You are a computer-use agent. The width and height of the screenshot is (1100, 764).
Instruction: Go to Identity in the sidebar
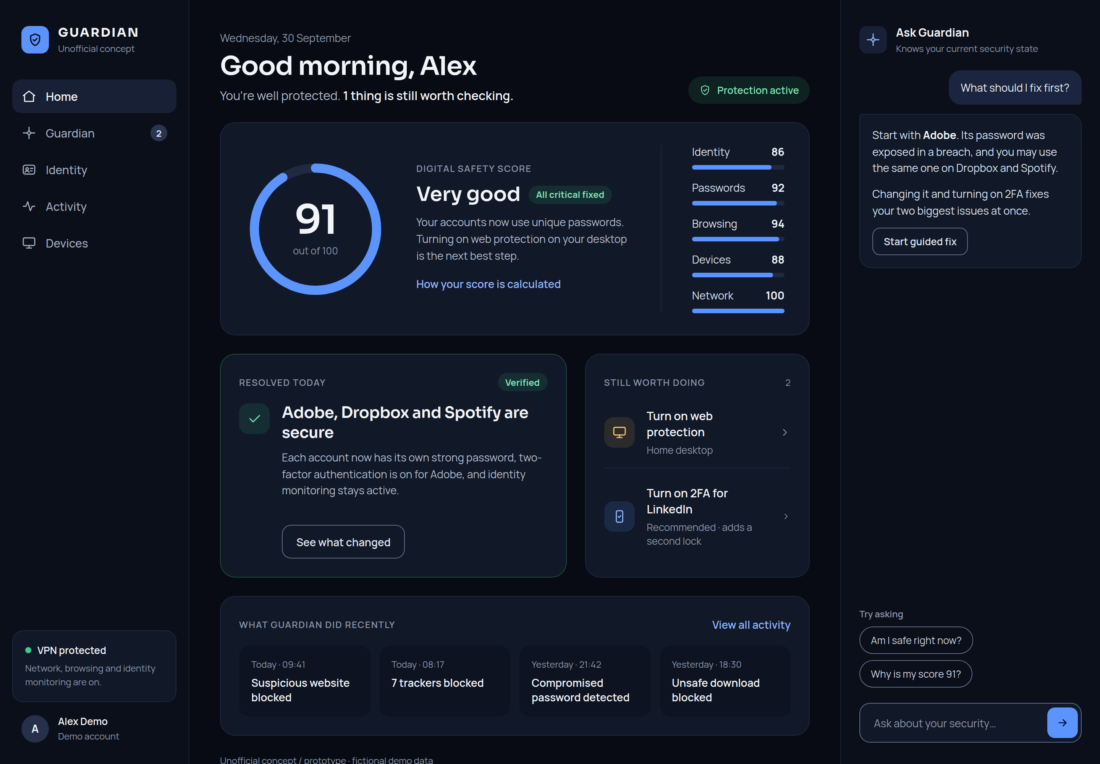(94, 170)
